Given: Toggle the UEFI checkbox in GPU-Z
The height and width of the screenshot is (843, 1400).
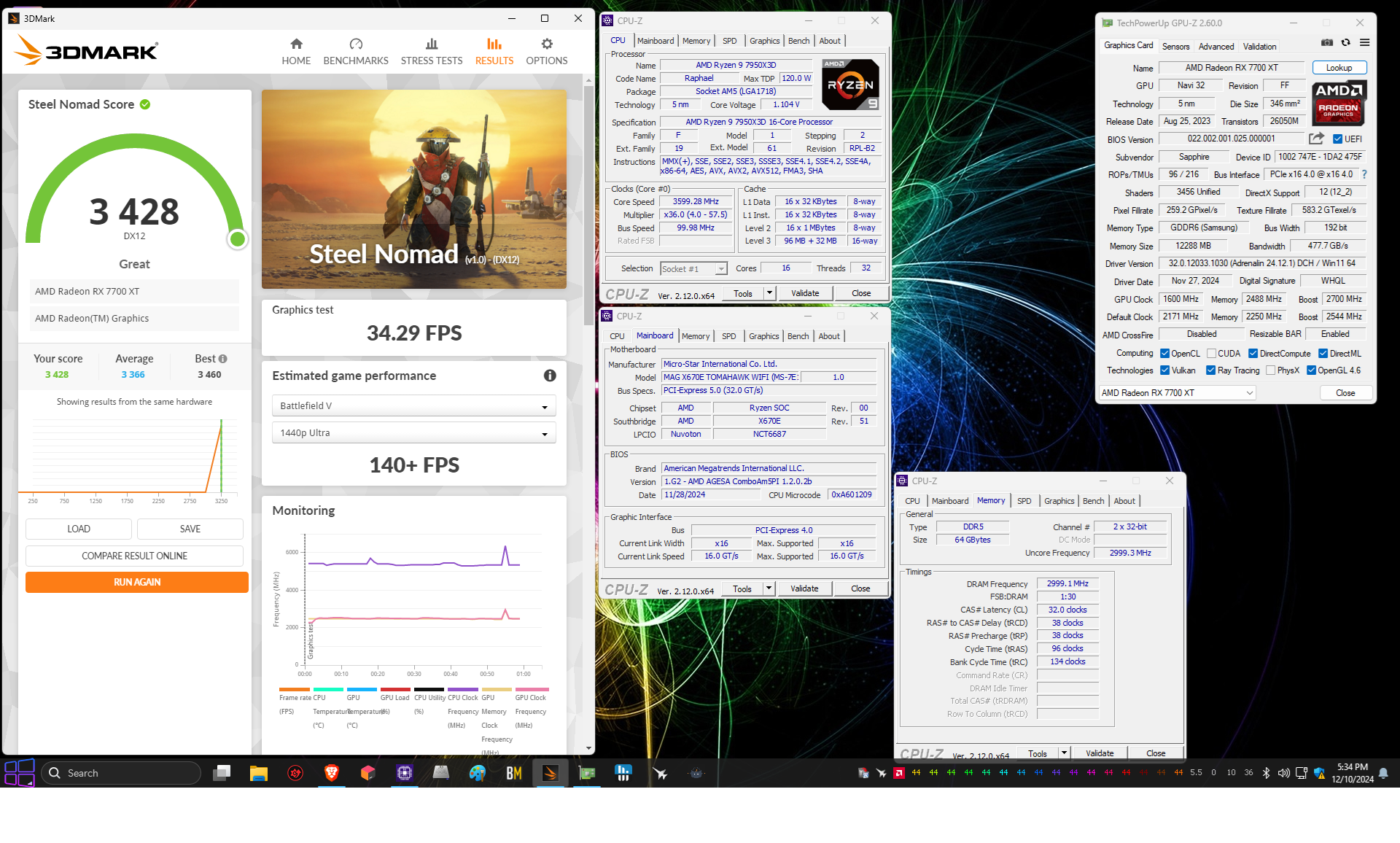Looking at the screenshot, I should pyautogui.click(x=1338, y=139).
